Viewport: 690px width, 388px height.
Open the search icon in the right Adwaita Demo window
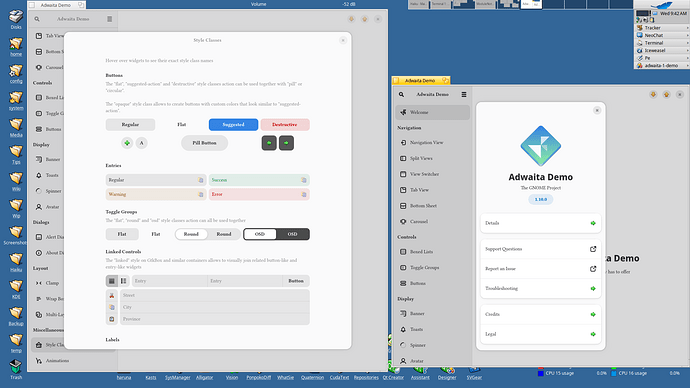click(x=401, y=94)
